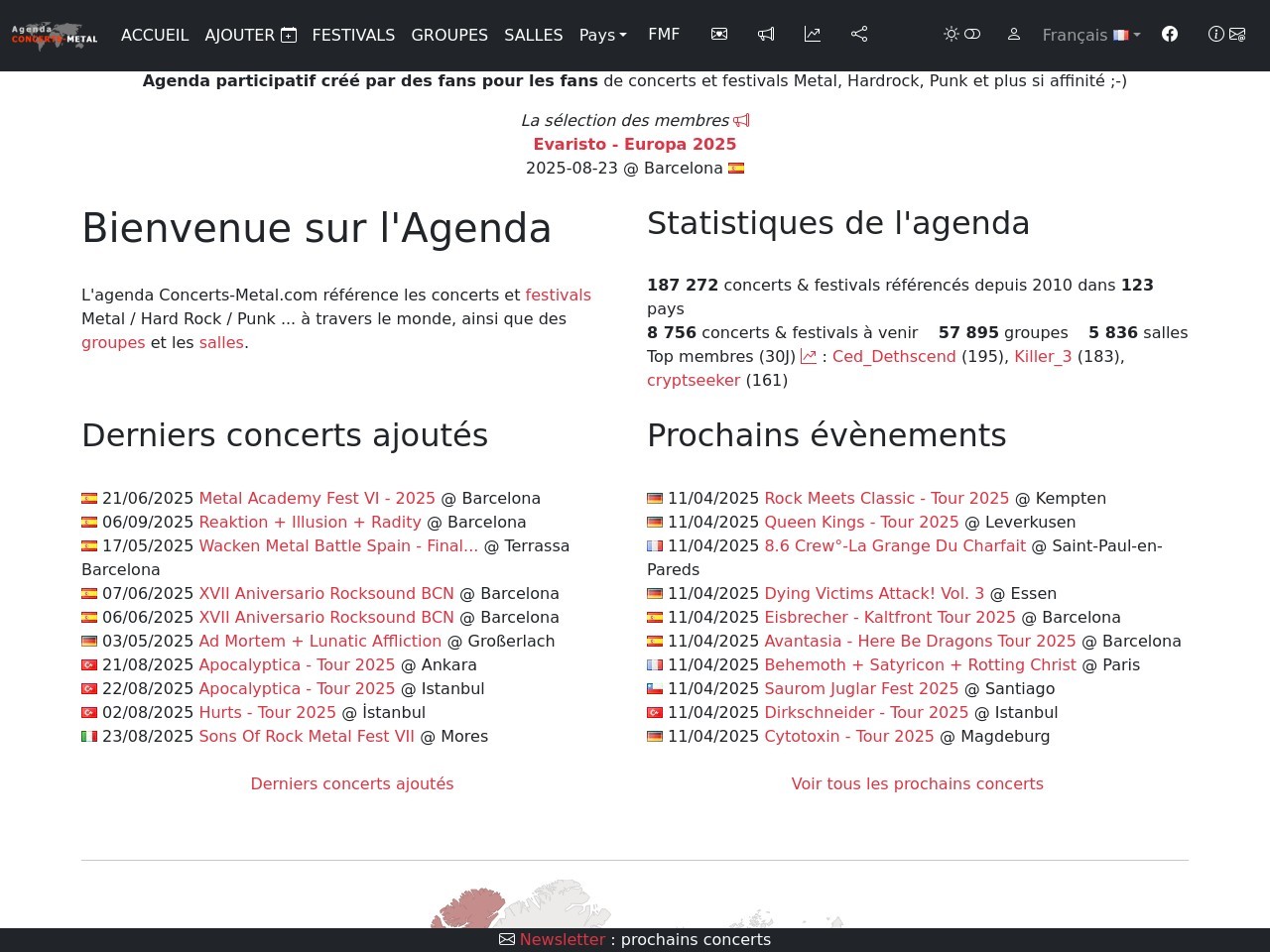
Task: Open the FMF menu item
Action: point(664,34)
